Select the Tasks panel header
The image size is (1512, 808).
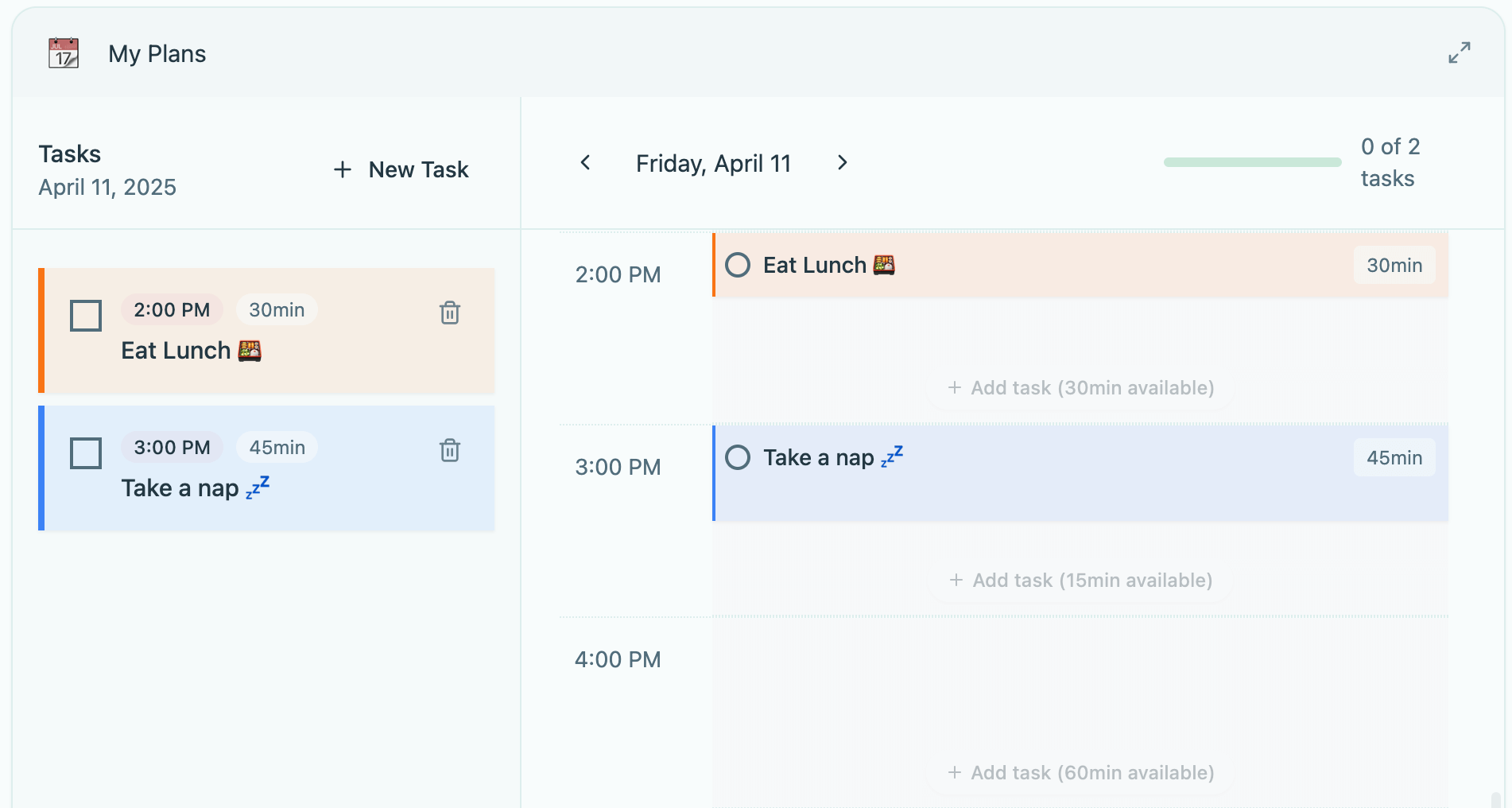[69, 153]
